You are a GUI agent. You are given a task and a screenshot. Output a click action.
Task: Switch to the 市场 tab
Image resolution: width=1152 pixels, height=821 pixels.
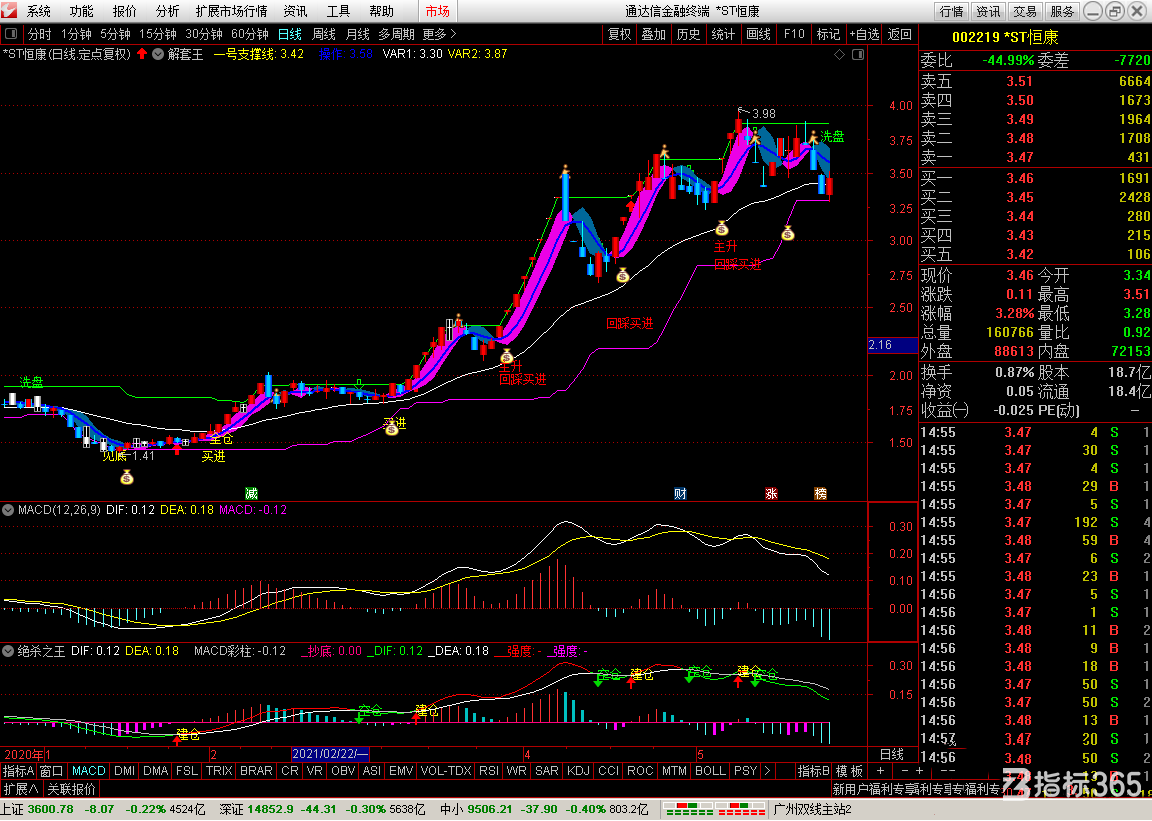pos(437,11)
